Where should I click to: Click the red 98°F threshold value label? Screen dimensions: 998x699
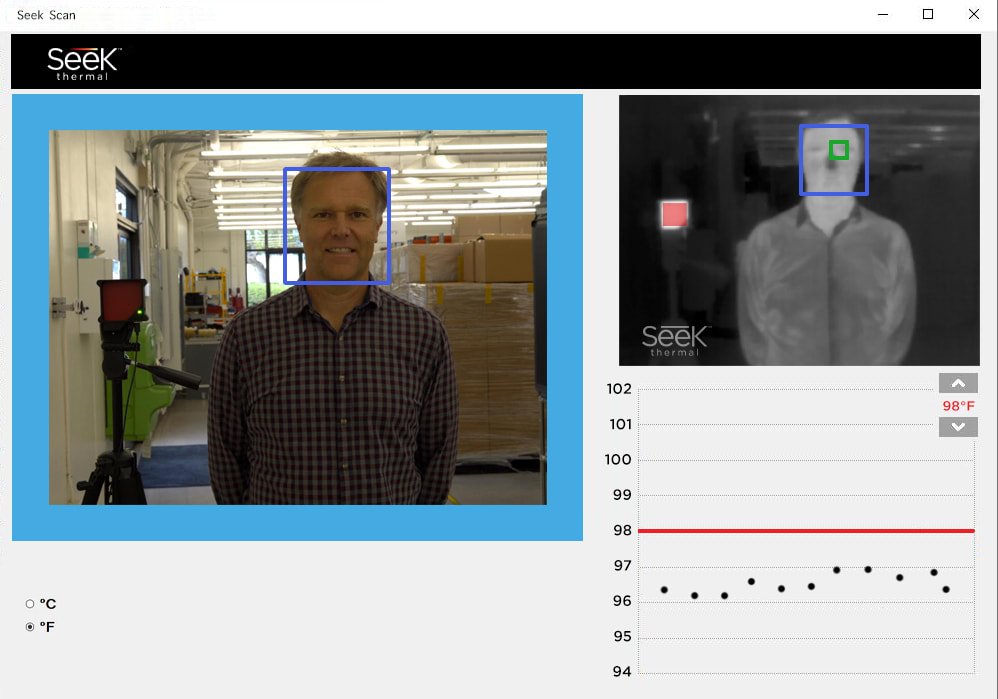(958, 406)
